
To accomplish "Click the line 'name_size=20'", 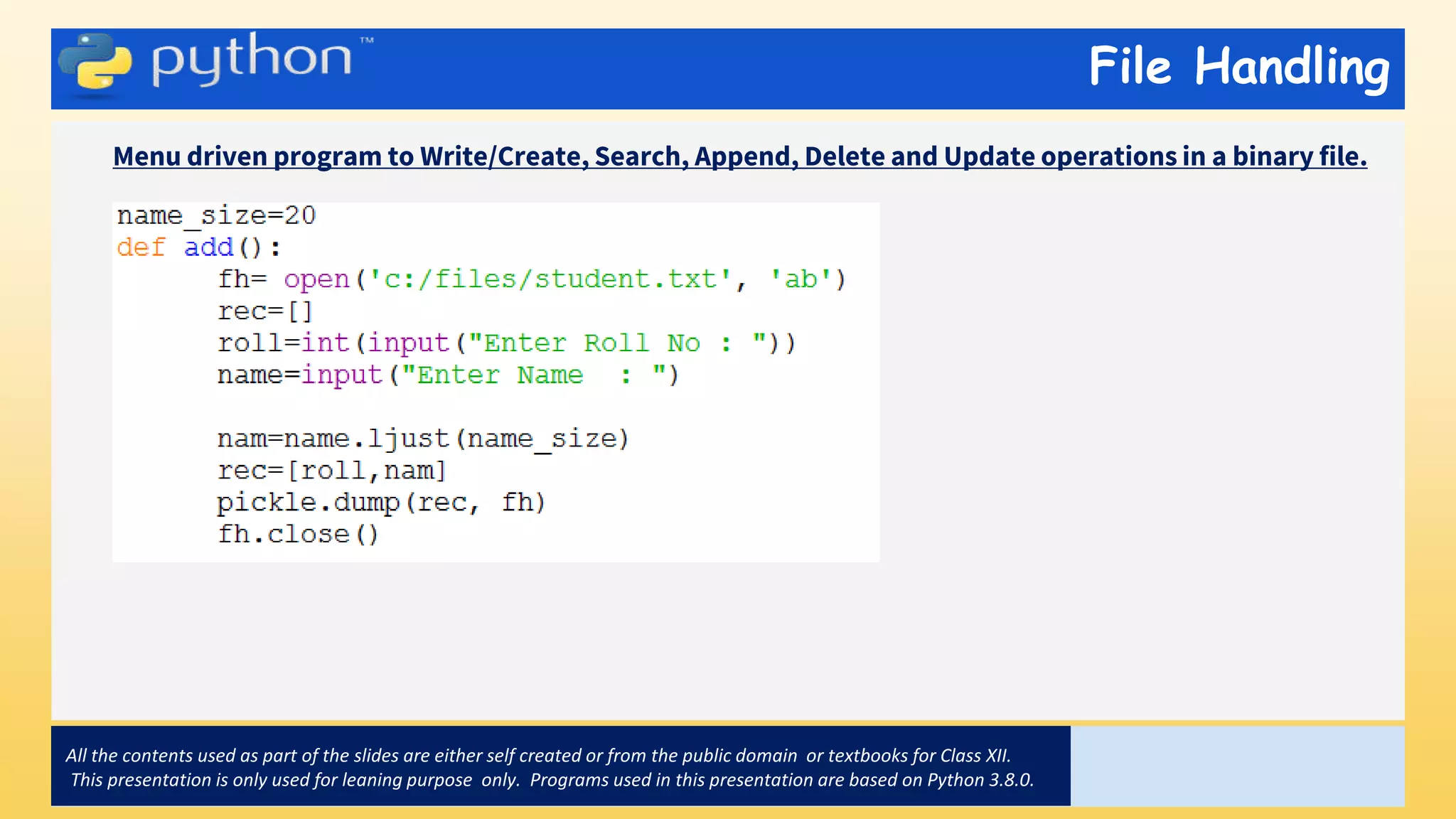I will (216, 216).
